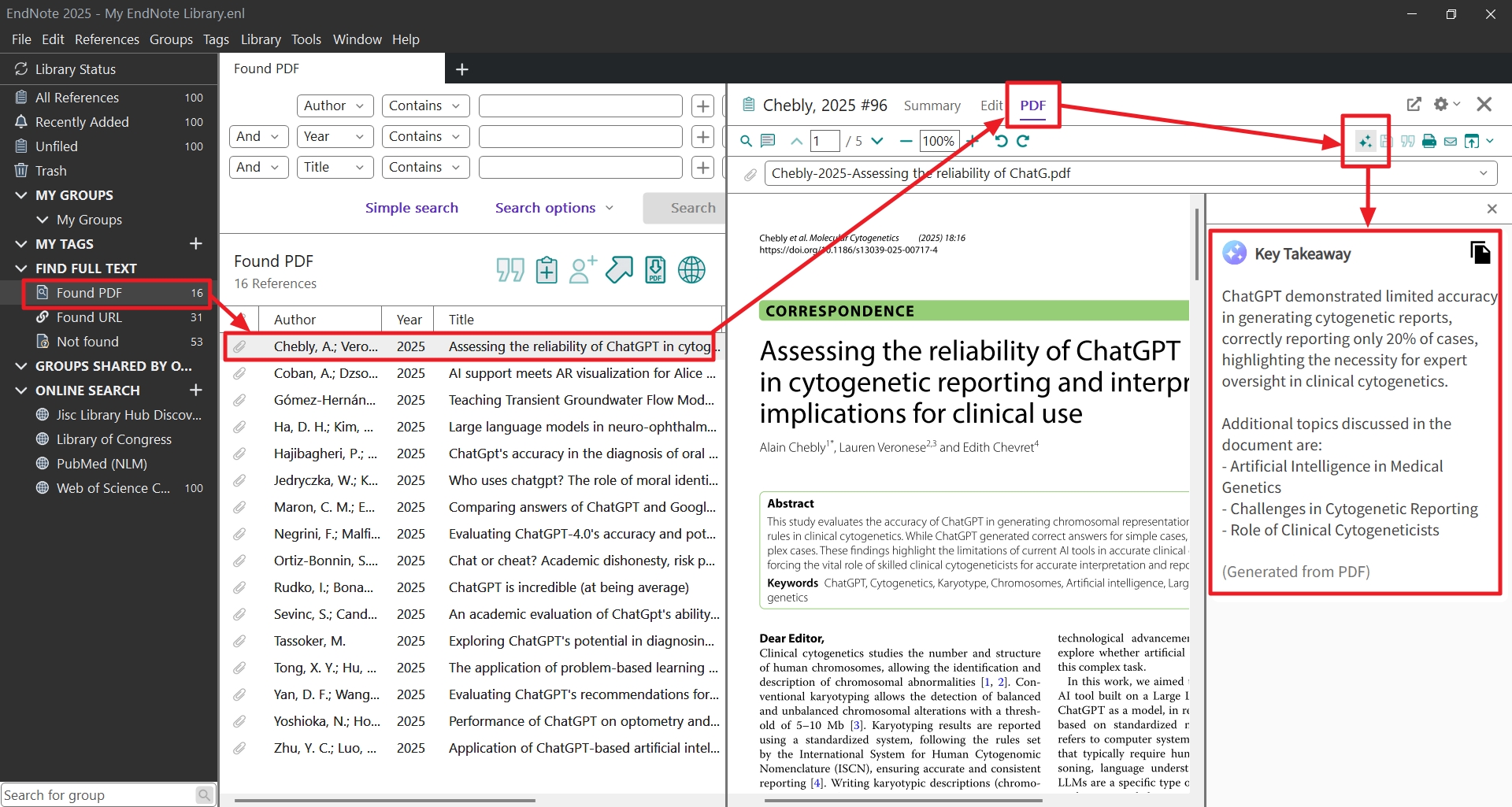Open the References menu
Viewport: 1512px width, 807px height.
point(106,39)
